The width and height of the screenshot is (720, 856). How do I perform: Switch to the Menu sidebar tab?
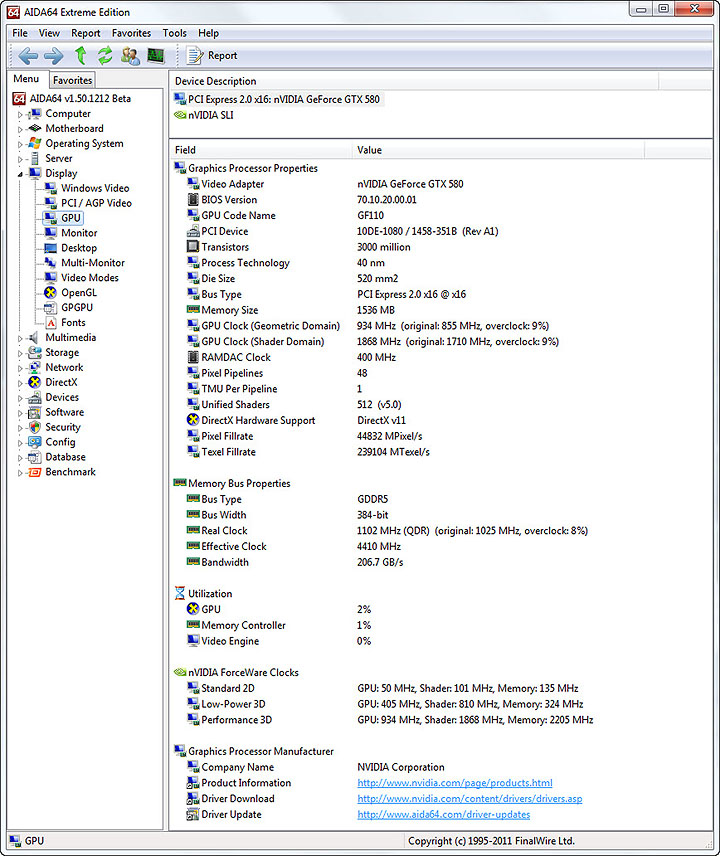[x=26, y=79]
